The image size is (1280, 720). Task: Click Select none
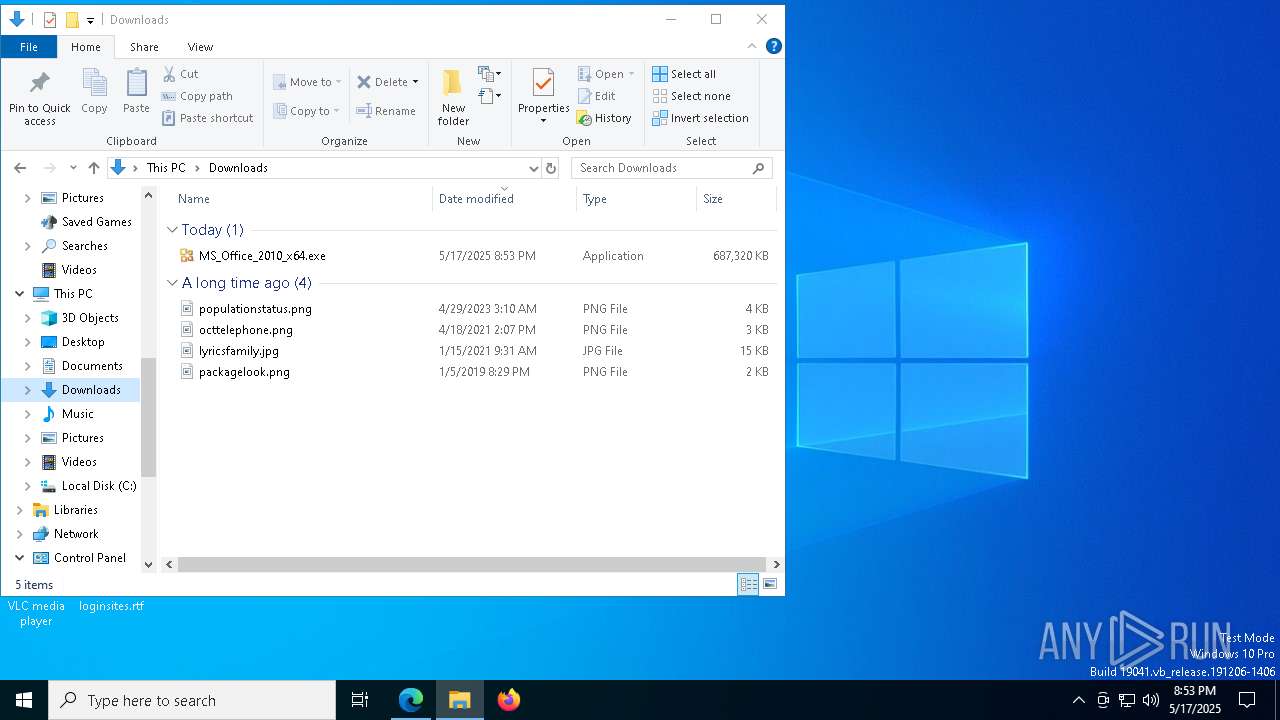click(x=691, y=96)
